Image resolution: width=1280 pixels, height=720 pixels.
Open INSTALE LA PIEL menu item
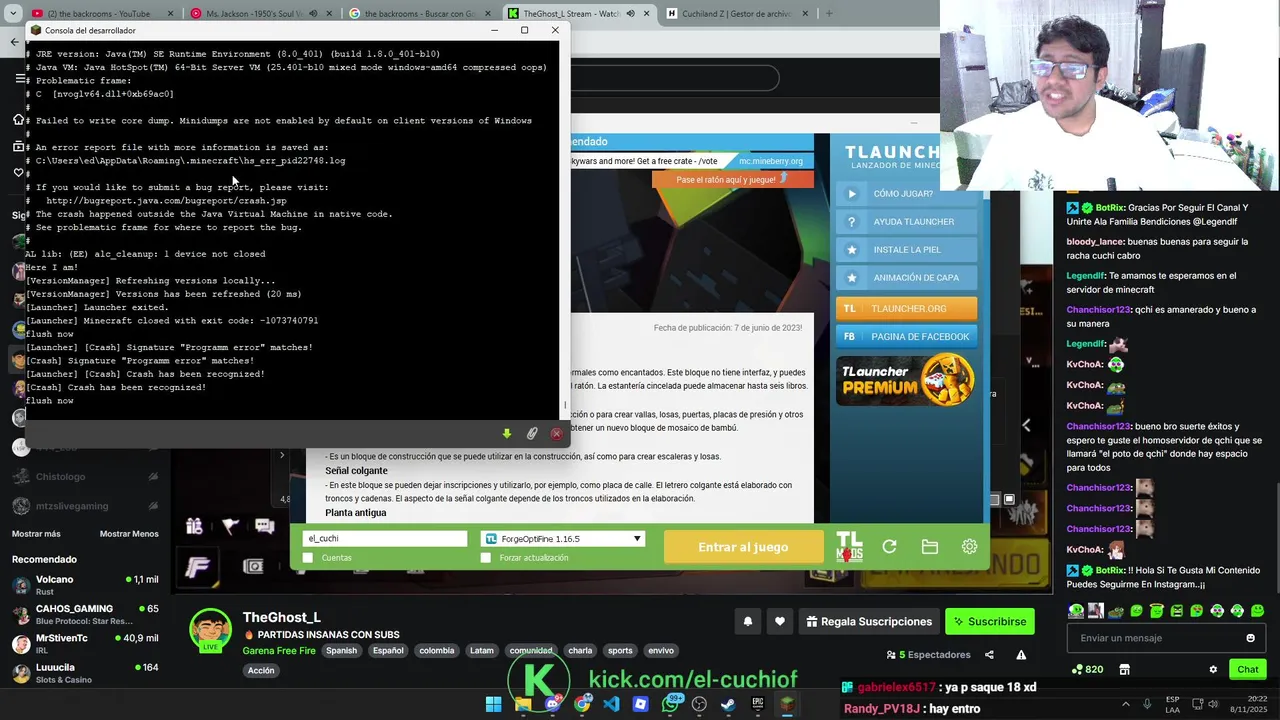(906, 250)
